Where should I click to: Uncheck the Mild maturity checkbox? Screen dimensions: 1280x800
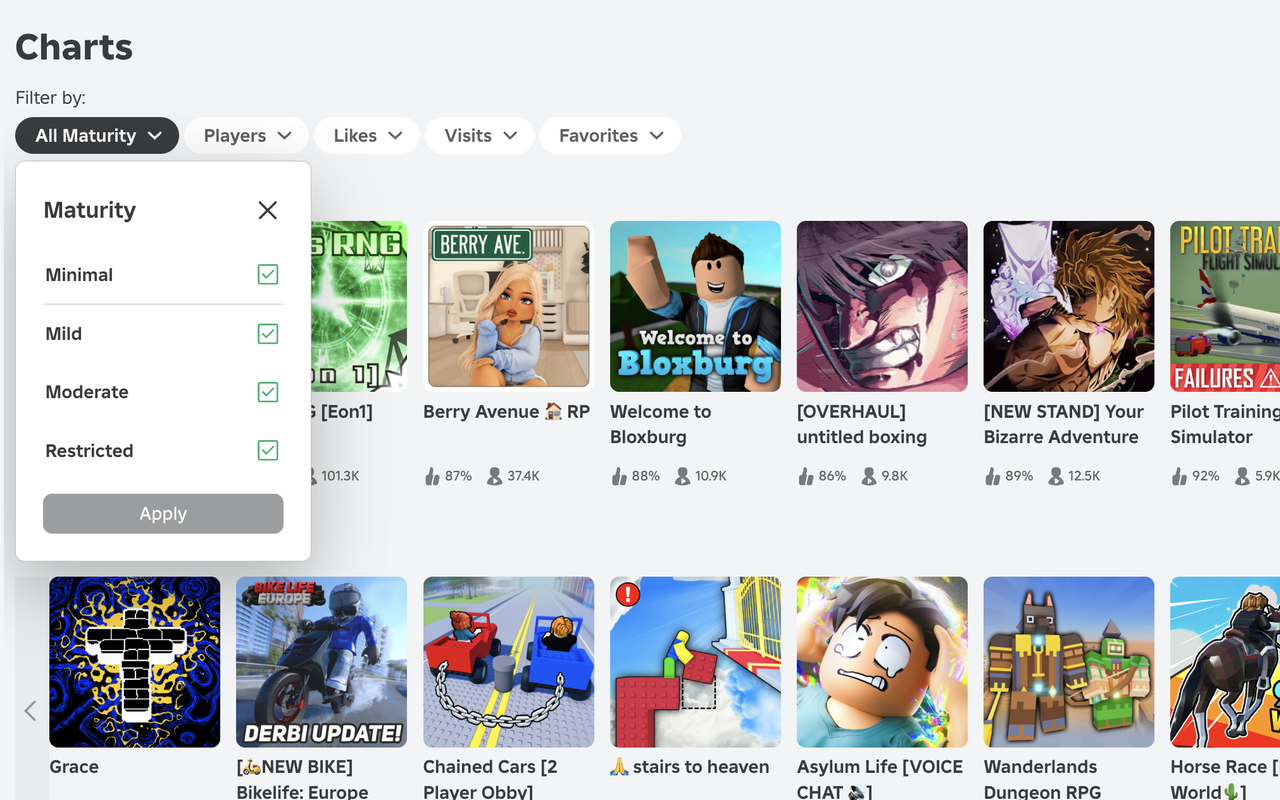click(x=267, y=333)
